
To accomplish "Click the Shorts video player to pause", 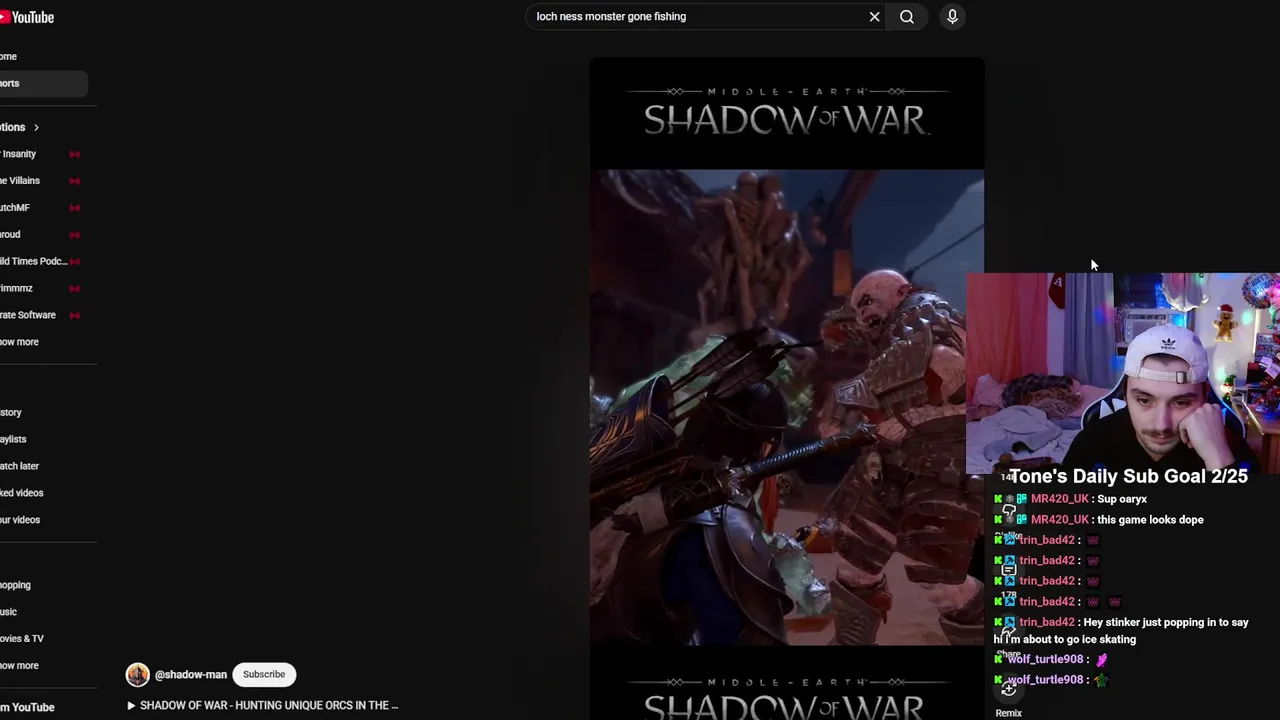I will [x=787, y=388].
